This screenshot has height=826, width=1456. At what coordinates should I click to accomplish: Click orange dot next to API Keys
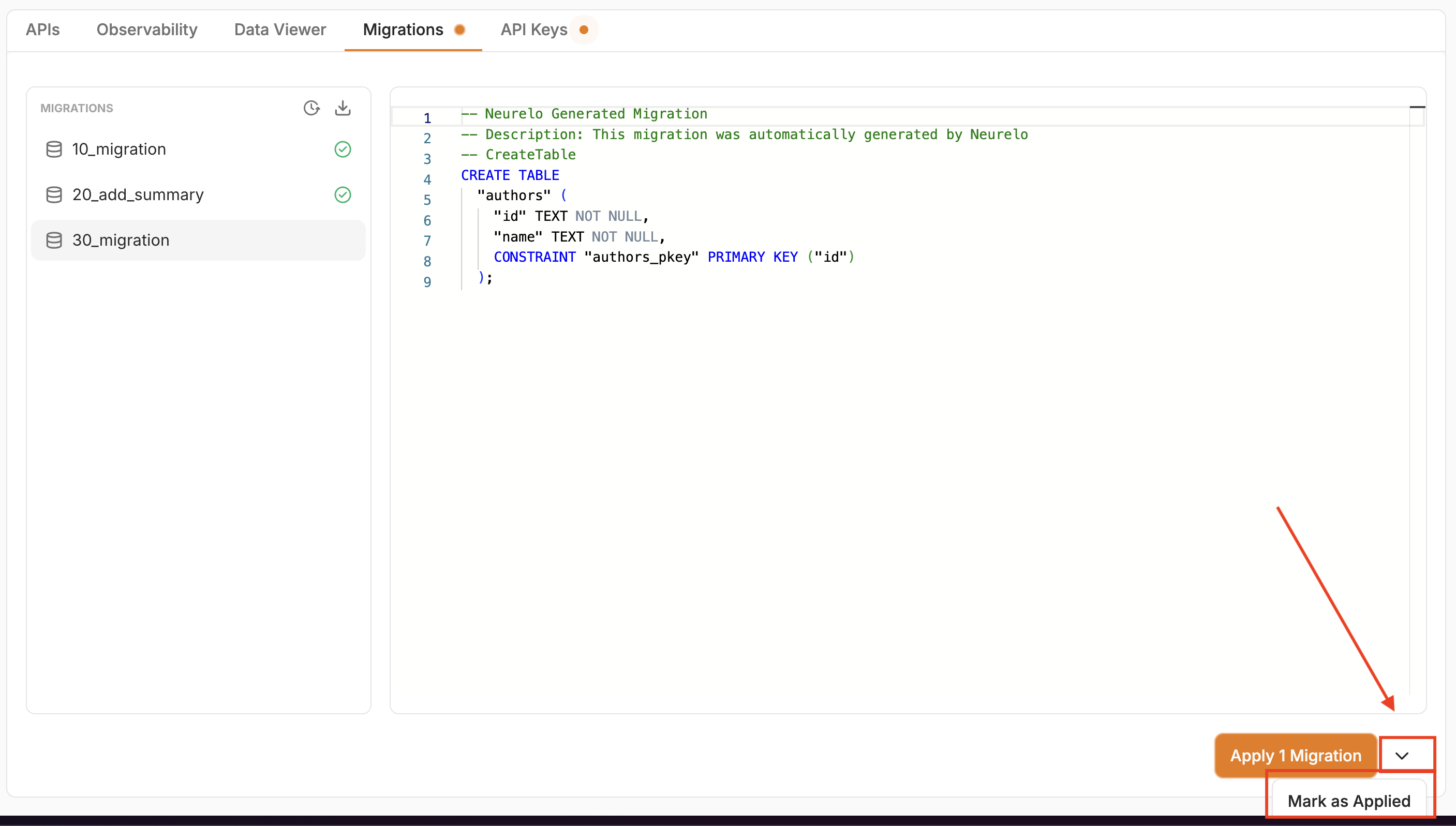coord(583,29)
